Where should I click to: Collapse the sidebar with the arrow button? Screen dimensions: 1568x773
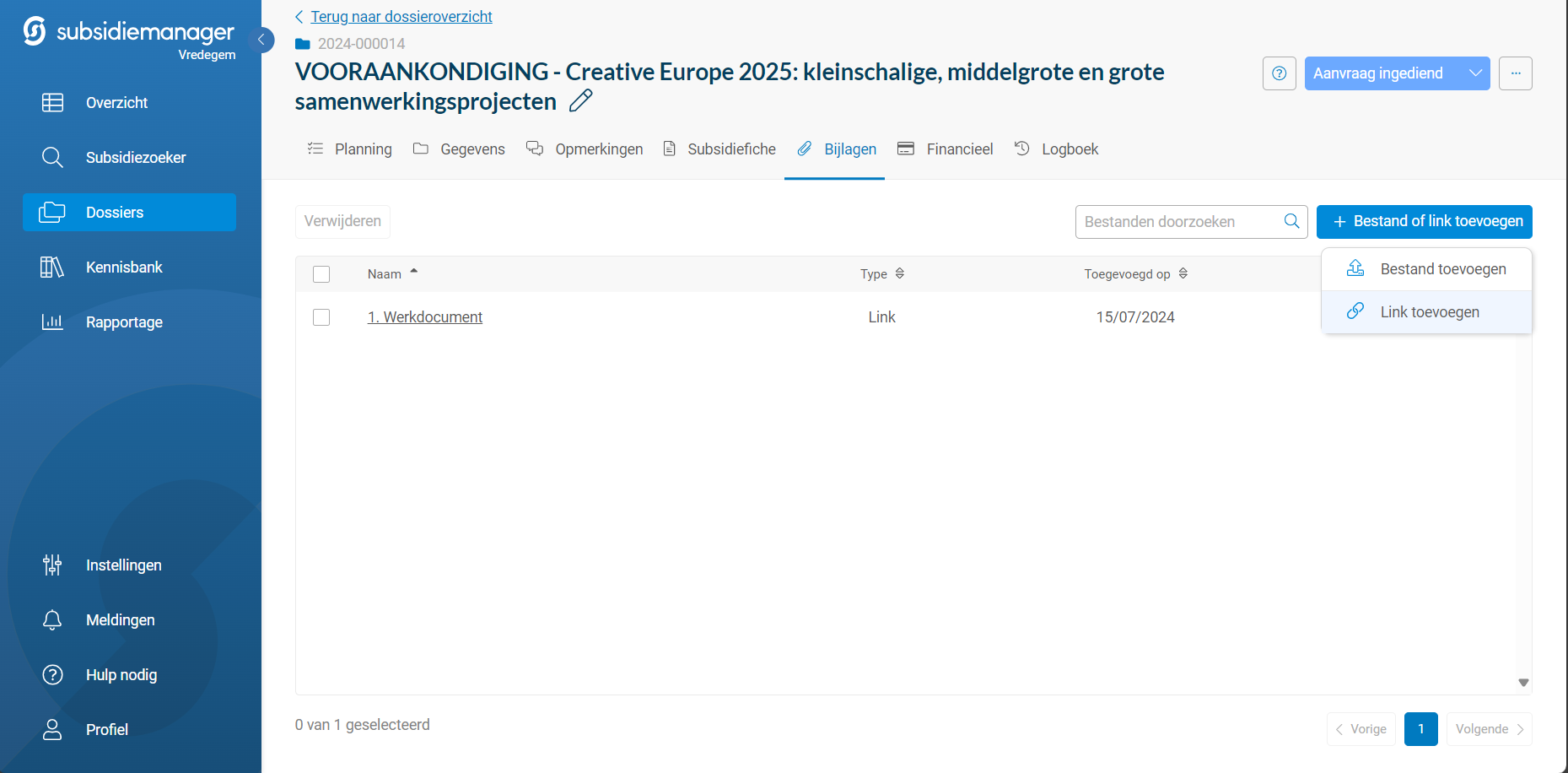[x=261, y=40]
